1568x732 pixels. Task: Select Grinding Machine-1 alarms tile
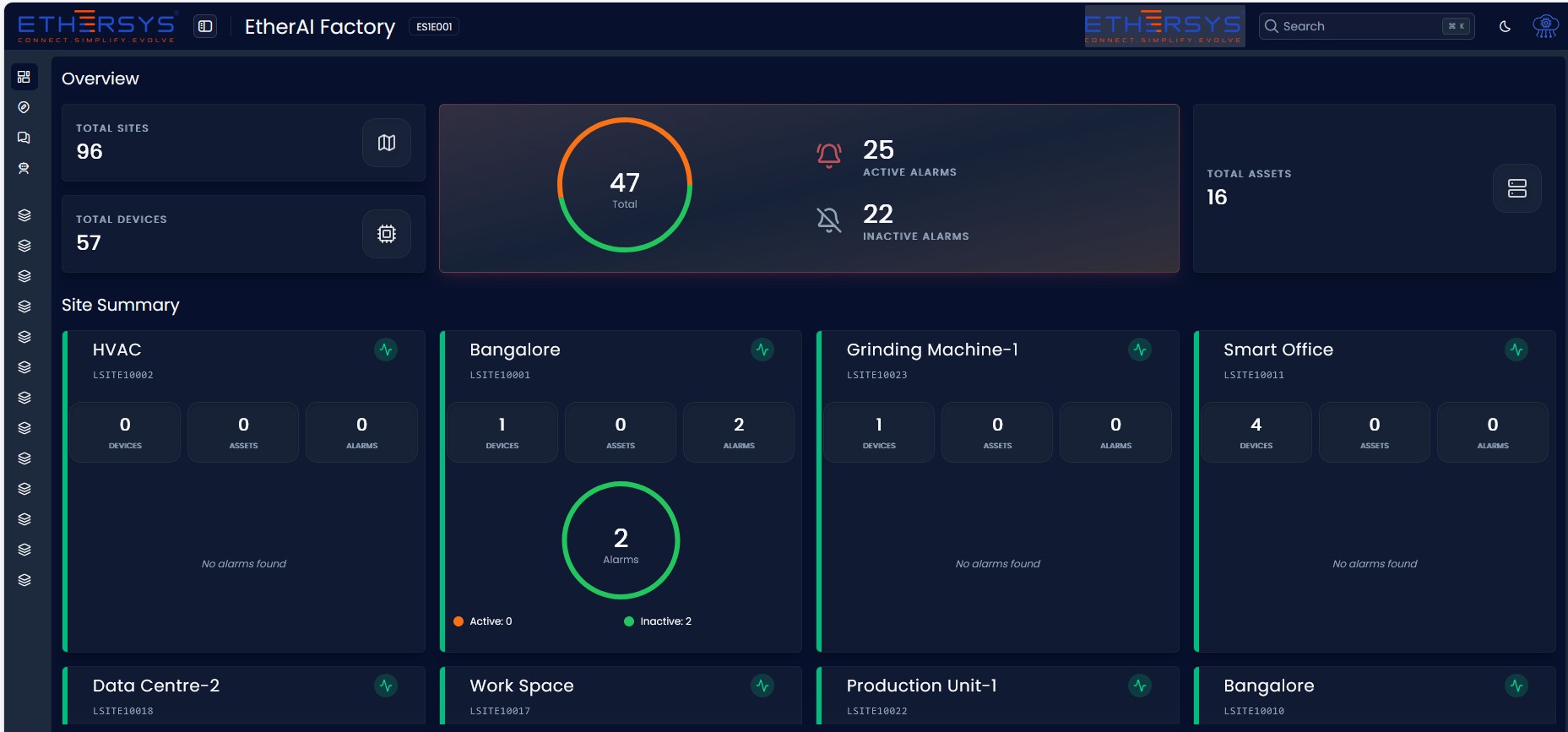coord(1115,432)
